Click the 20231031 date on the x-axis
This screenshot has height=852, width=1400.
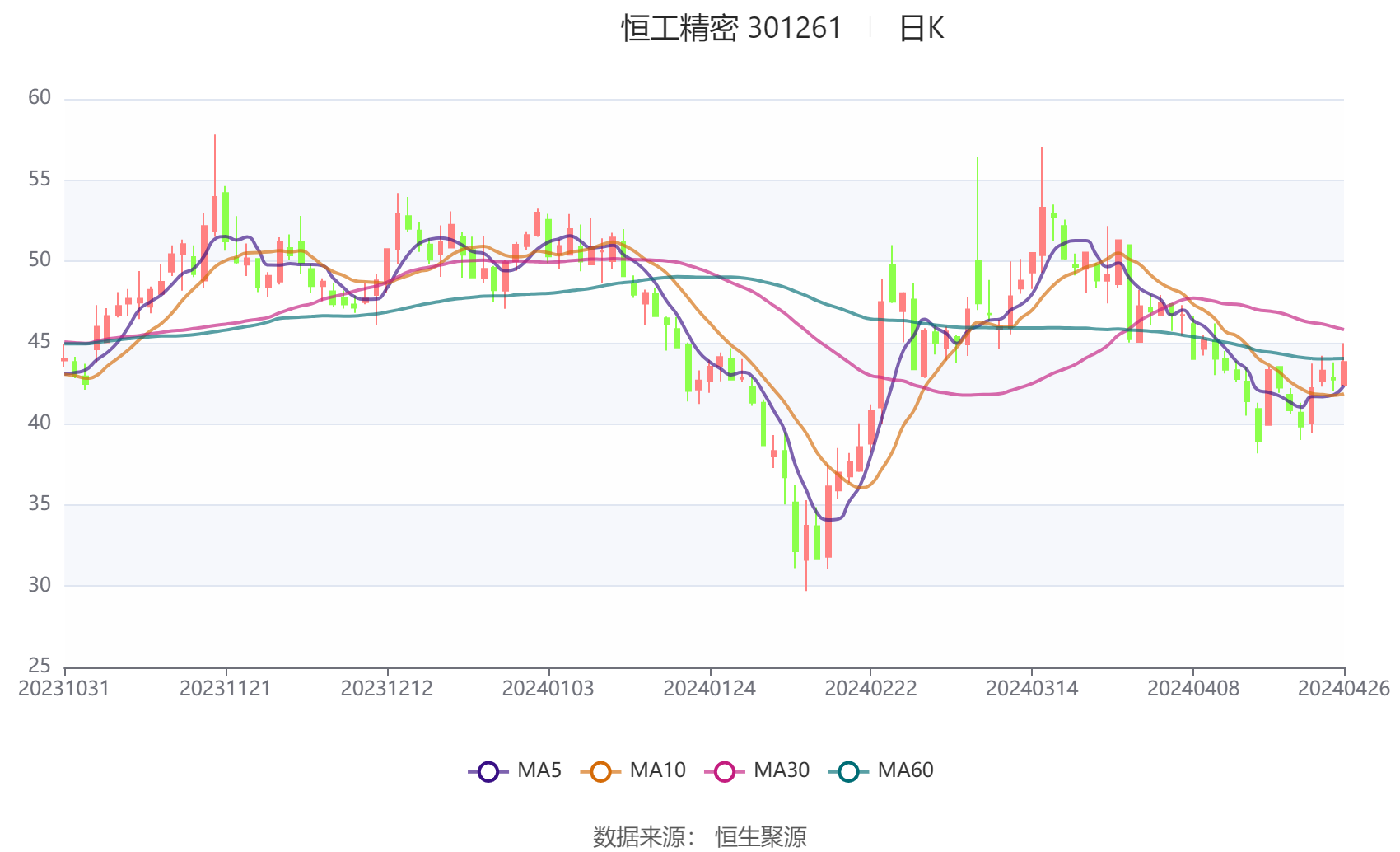click(x=64, y=689)
